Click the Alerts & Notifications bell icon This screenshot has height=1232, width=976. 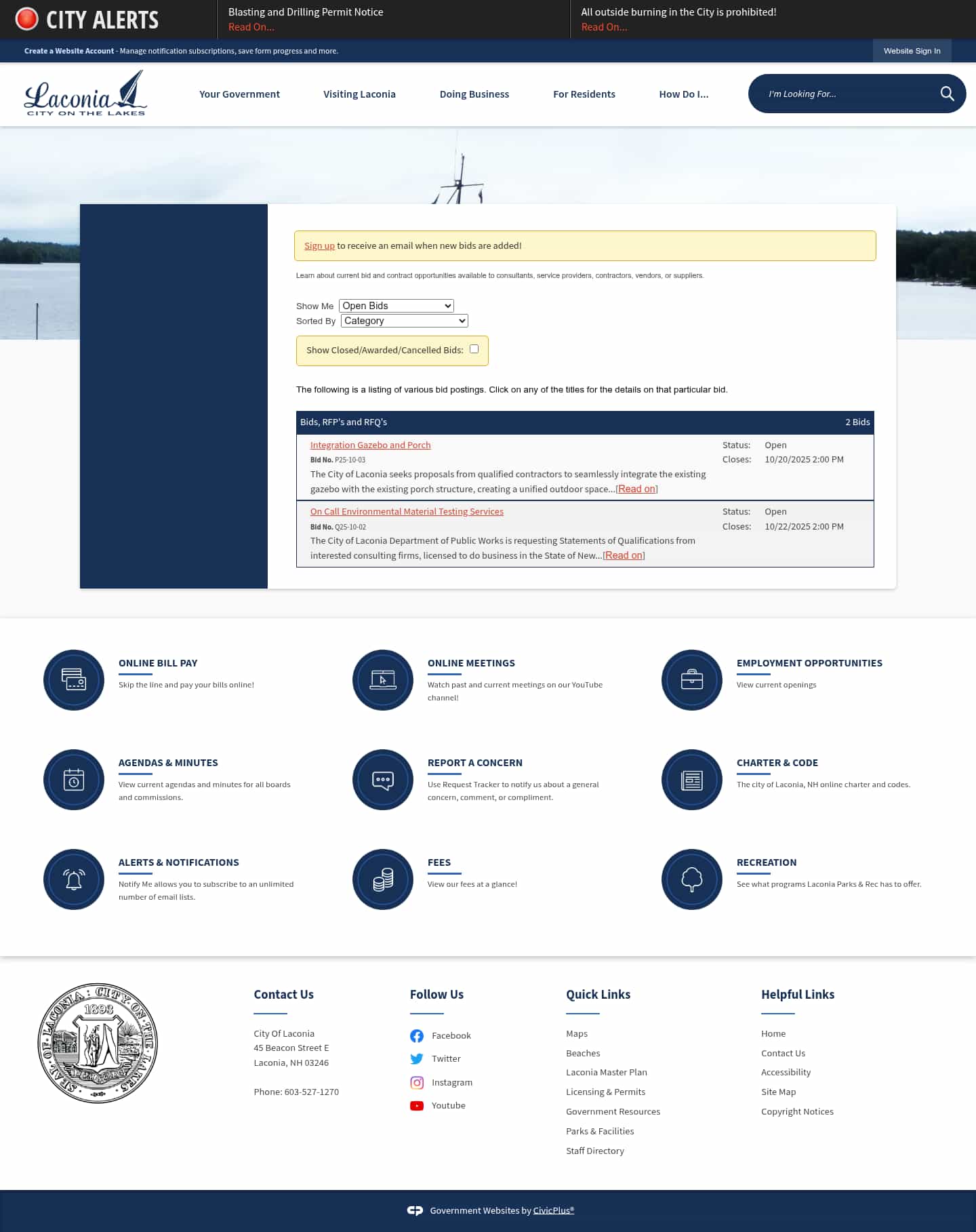pyautogui.click(x=74, y=879)
